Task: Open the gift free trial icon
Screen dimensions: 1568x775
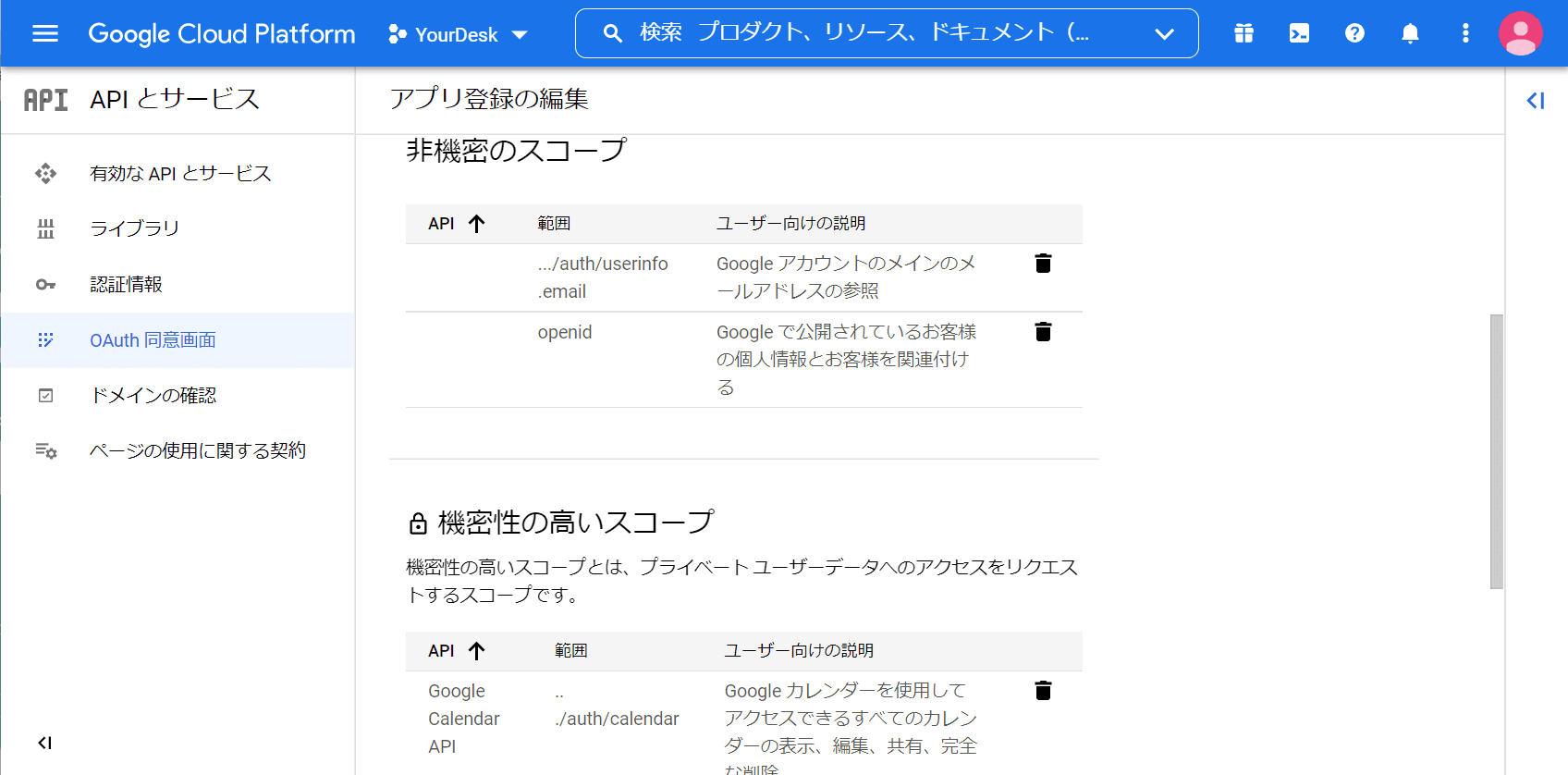Action: [x=1243, y=34]
